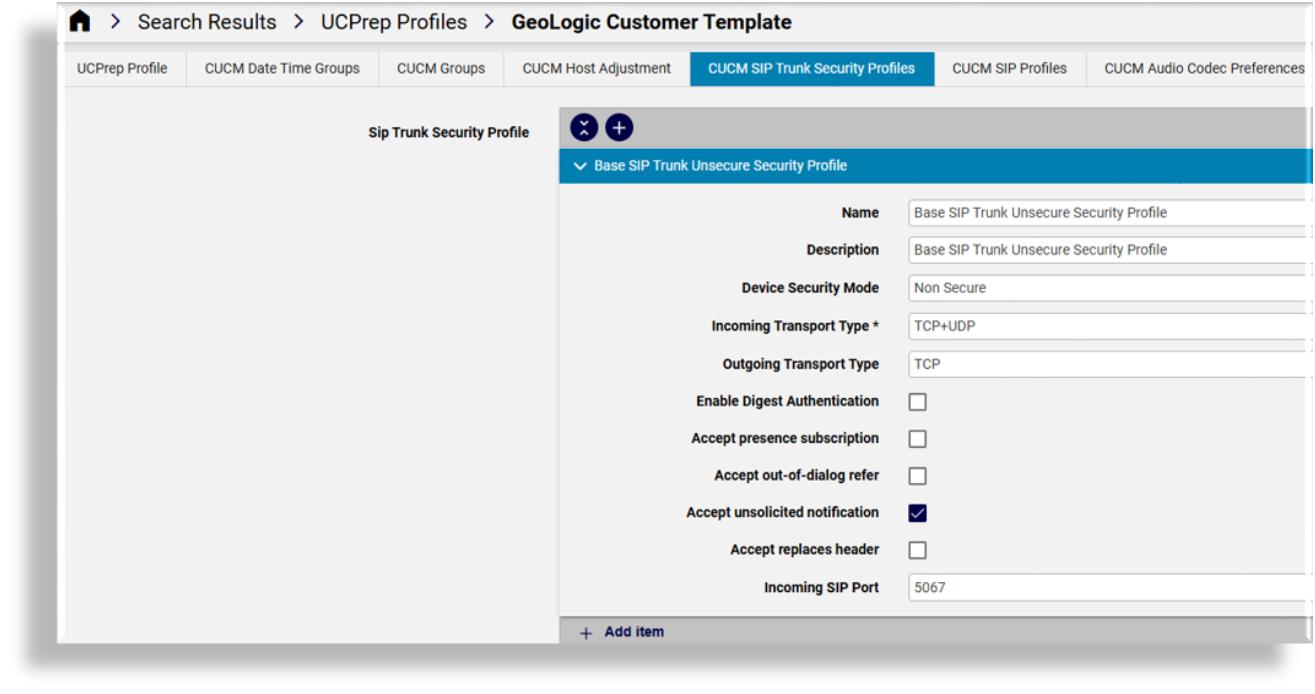Switch to the CUCM SIP Profiles tab
This screenshot has height=694, width=1315.
pos(1009,69)
